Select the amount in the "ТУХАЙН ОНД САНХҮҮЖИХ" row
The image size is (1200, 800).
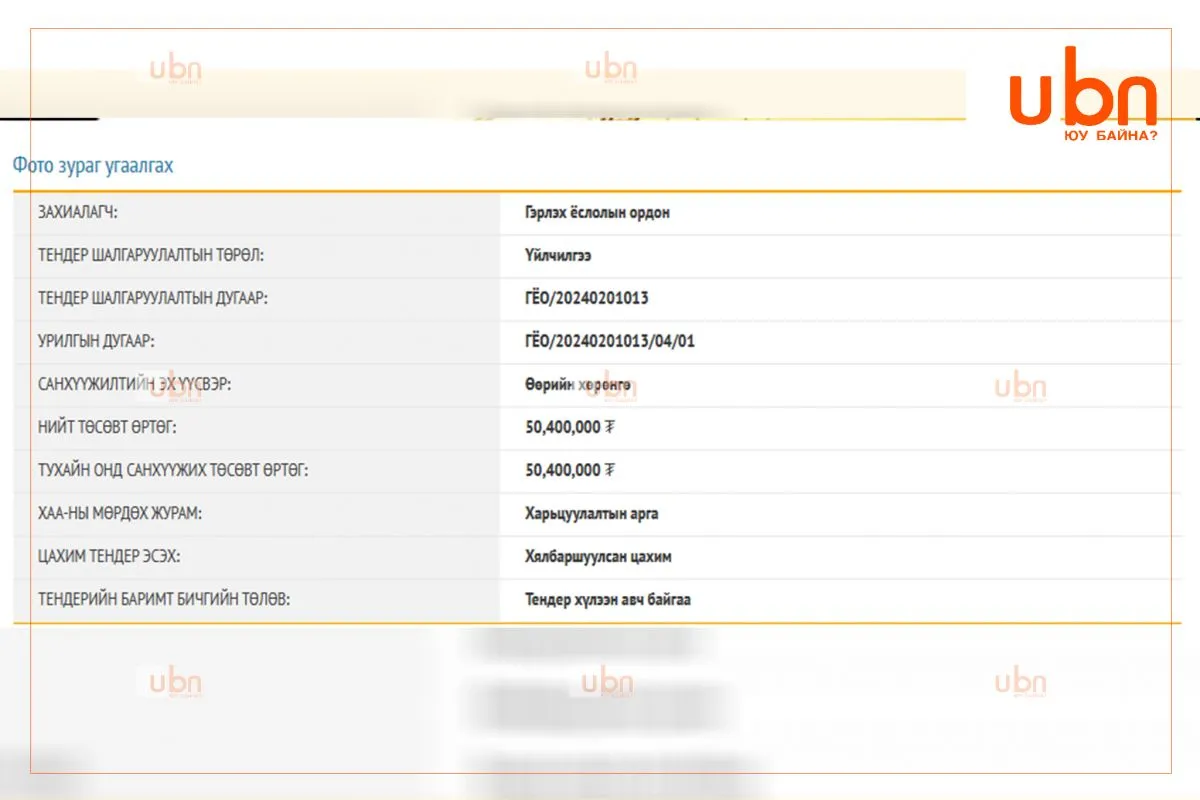(x=570, y=470)
